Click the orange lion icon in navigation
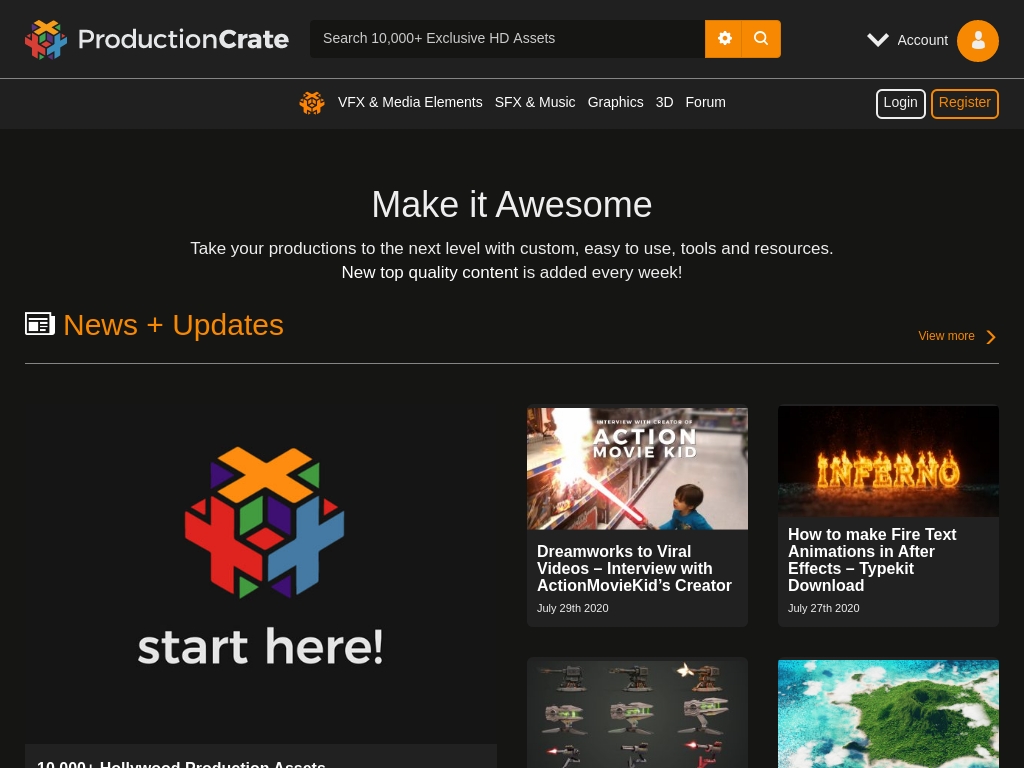Viewport: 1024px width, 768px height. tap(312, 103)
